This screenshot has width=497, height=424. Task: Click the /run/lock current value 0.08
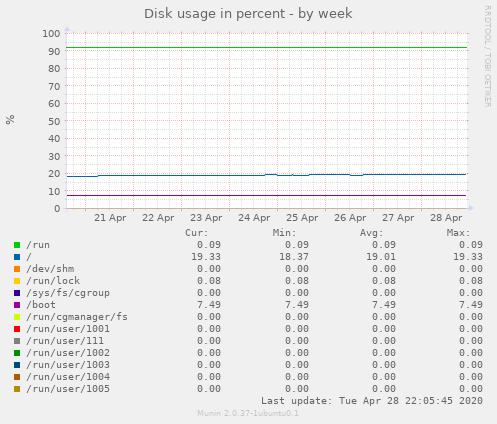209,281
